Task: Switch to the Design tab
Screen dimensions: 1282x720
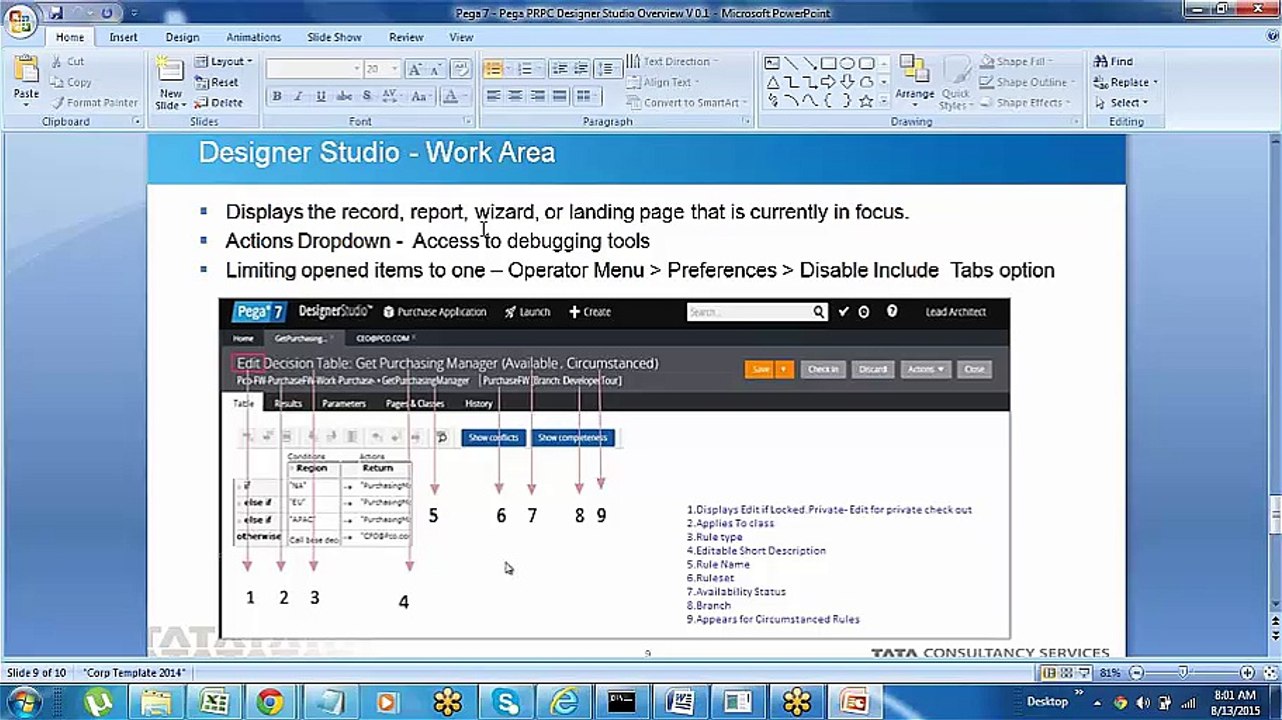Action: [x=182, y=37]
